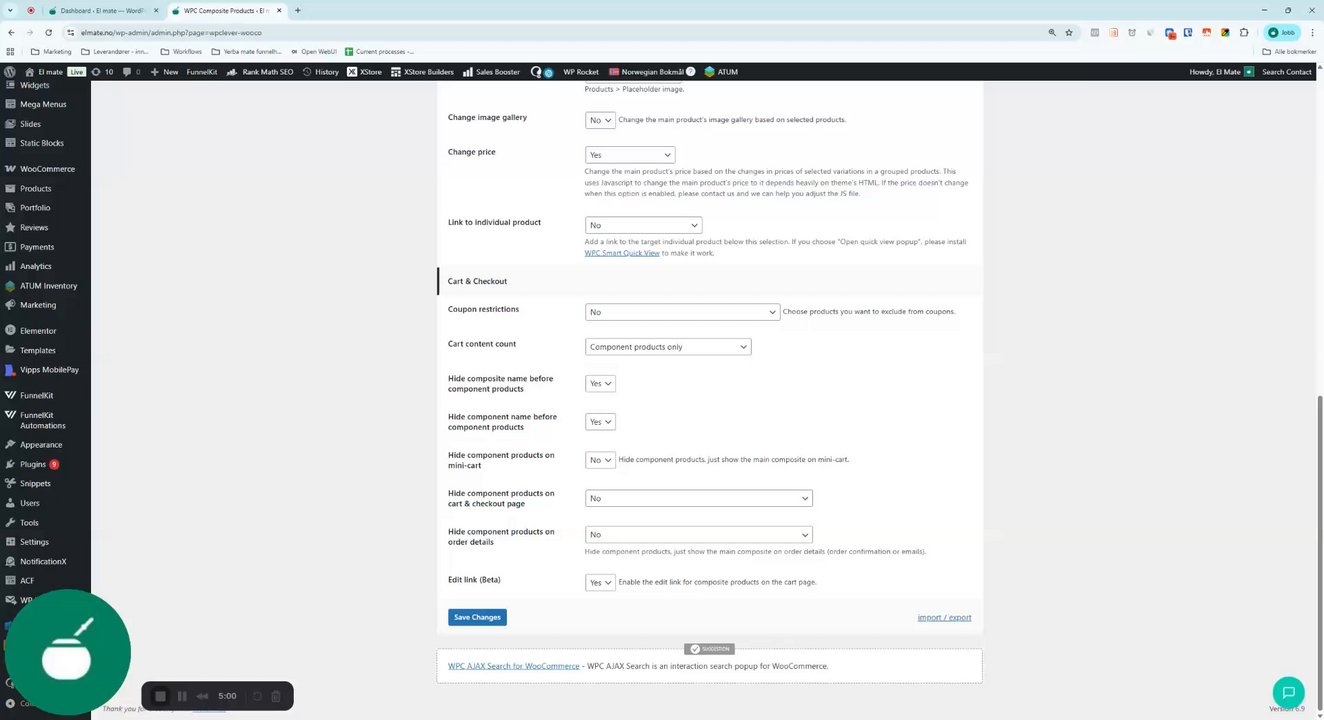Click the address bar URL
The image size is (1324, 720).
click(171, 32)
